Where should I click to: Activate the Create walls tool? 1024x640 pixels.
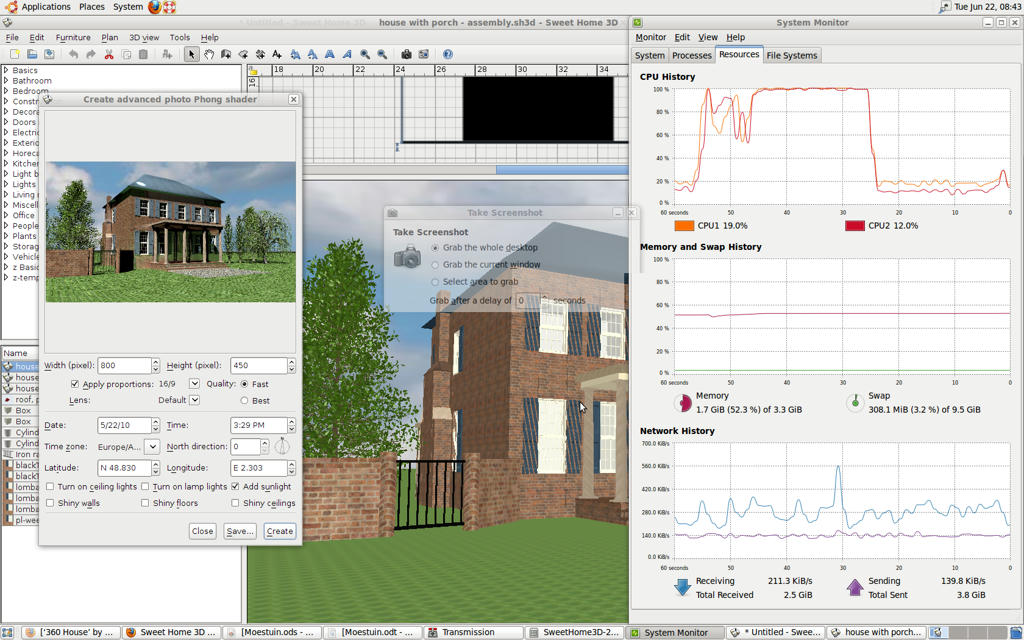(x=226, y=54)
